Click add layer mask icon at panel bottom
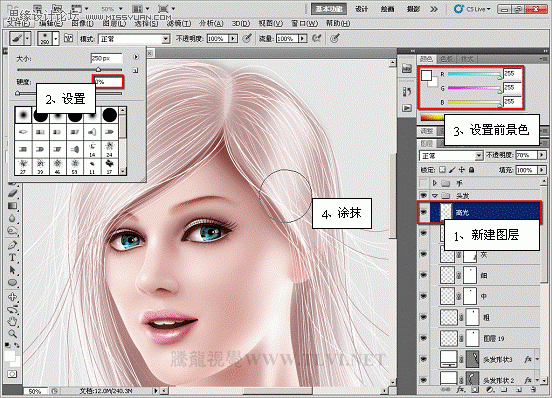This screenshot has width=552, height=398. pos(475,390)
